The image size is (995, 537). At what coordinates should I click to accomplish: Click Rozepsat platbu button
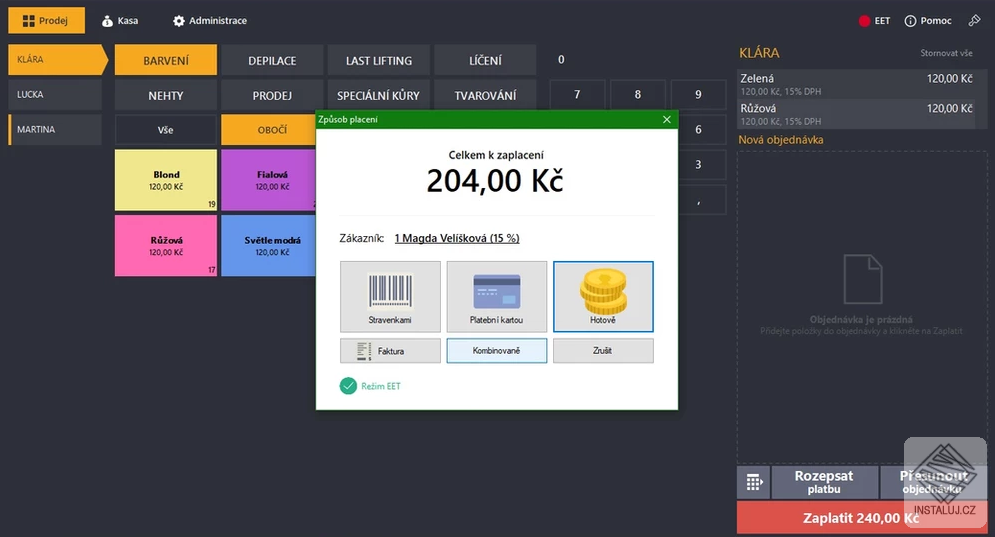pos(824,482)
